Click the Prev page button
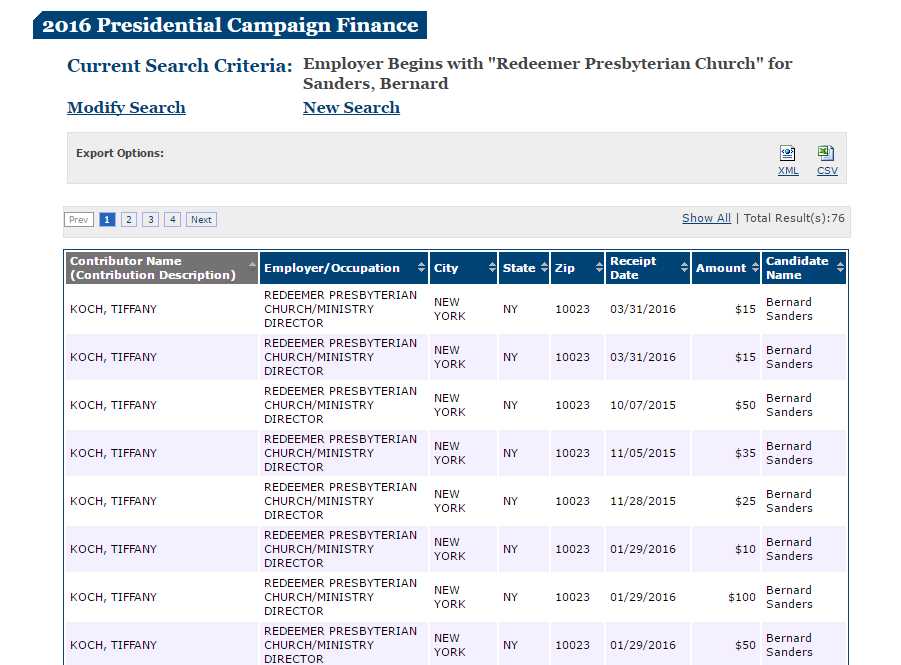Image resolution: width=901 pixels, height=665 pixels. point(79,220)
